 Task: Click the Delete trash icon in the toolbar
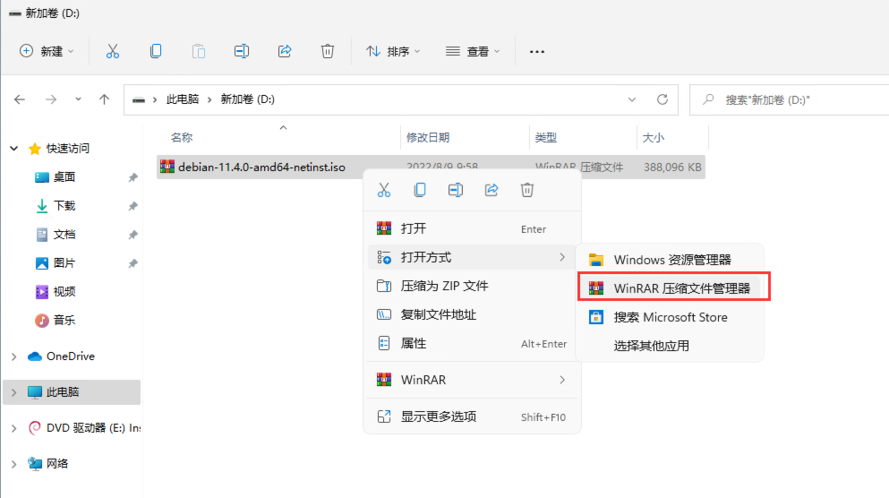(x=327, y=52)
